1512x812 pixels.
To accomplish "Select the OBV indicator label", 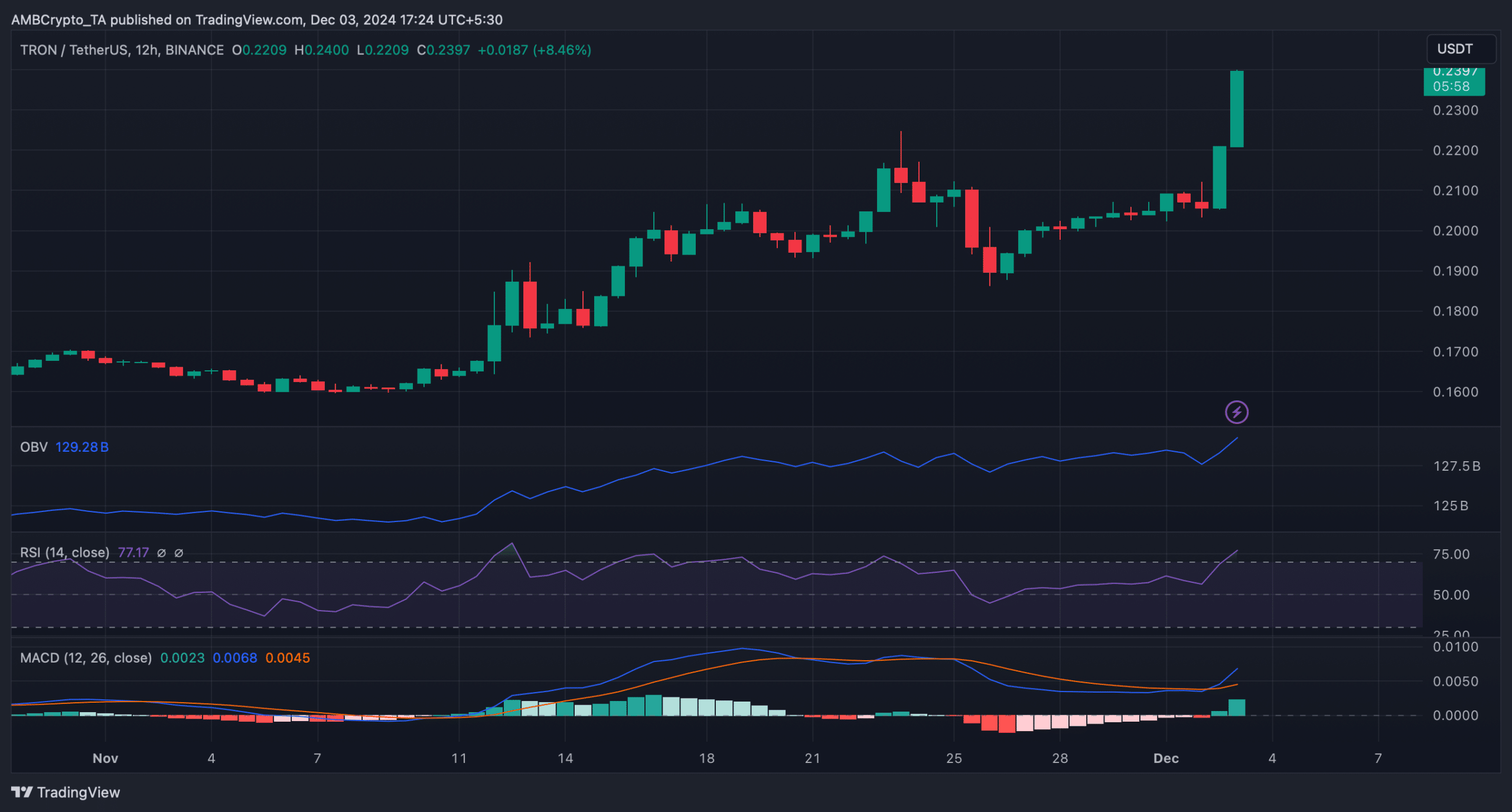I will [34, 447].
